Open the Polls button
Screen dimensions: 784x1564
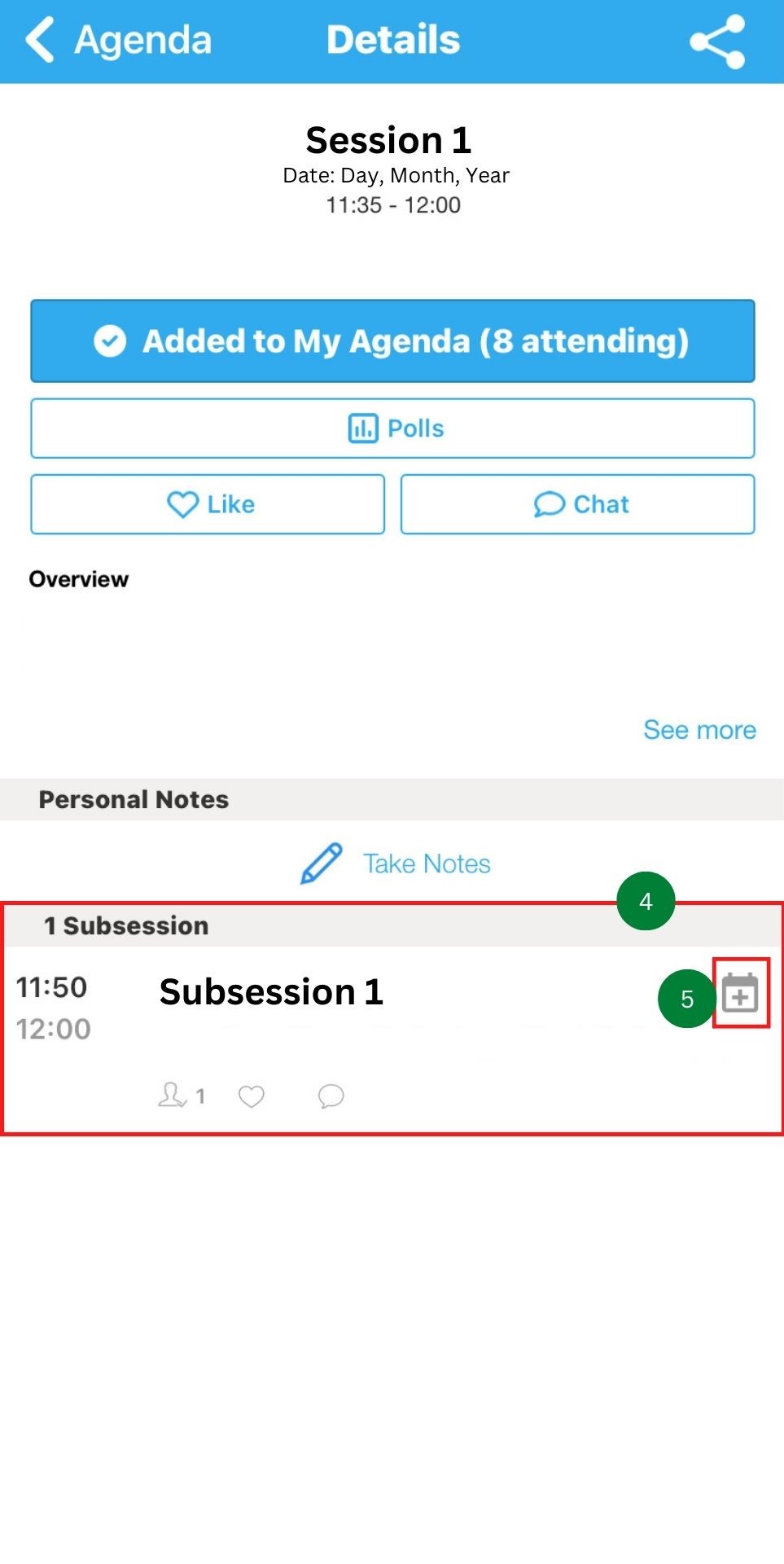point(392,428)
